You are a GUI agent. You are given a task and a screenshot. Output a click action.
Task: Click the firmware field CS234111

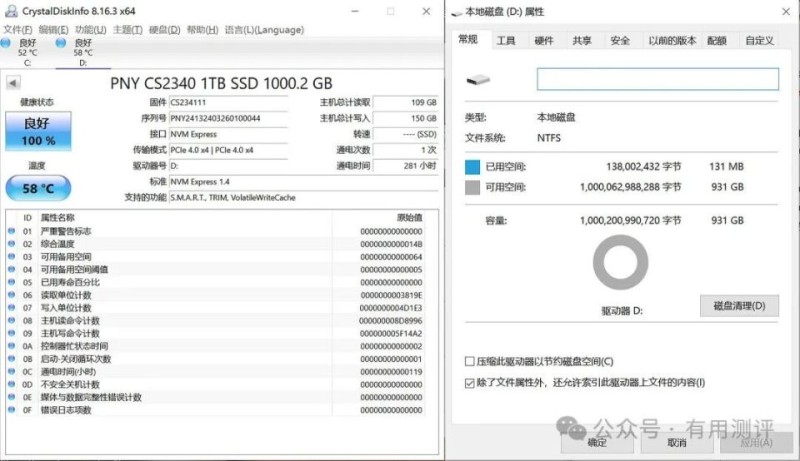point(228,103)
